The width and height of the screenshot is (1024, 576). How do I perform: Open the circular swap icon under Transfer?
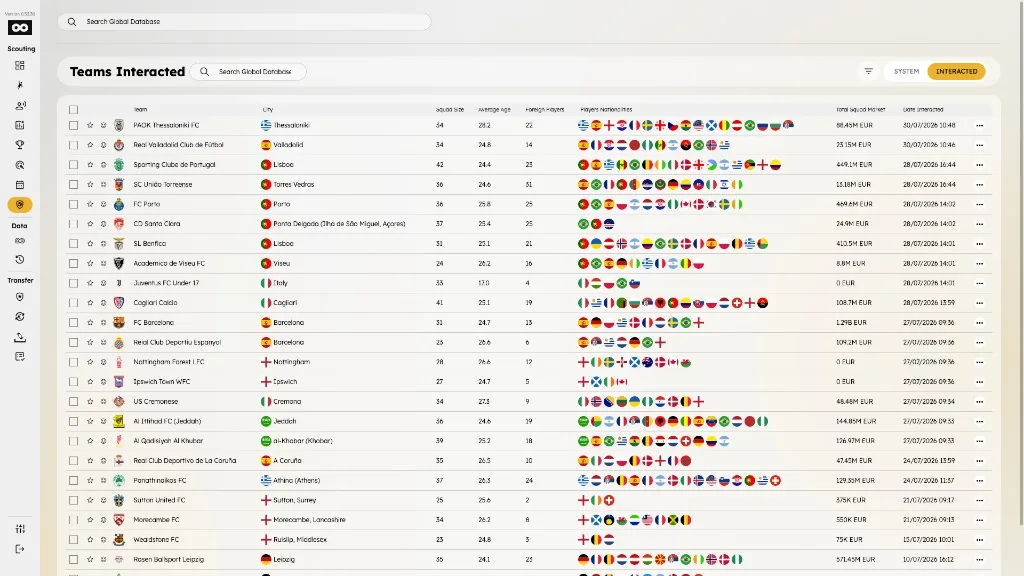20,317
